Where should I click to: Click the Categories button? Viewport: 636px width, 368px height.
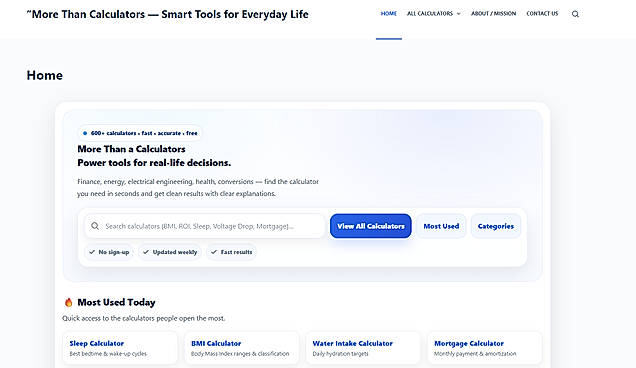(x=496, y=226)
